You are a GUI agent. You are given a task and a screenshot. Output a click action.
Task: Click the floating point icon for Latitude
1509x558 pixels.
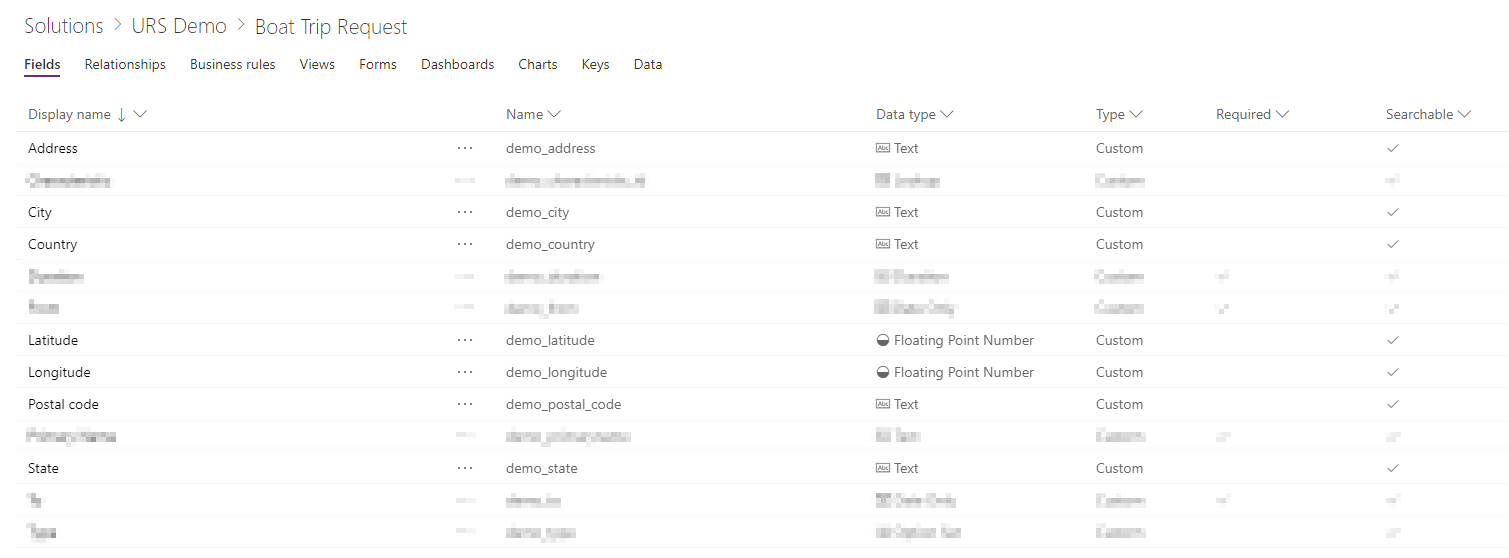883,340
